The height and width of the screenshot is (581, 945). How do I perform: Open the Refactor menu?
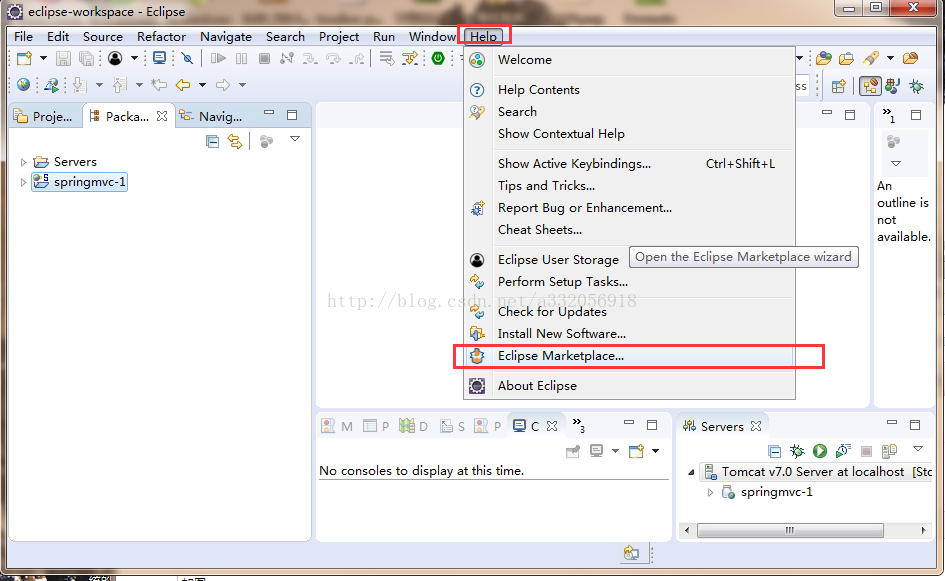point(161,37)
